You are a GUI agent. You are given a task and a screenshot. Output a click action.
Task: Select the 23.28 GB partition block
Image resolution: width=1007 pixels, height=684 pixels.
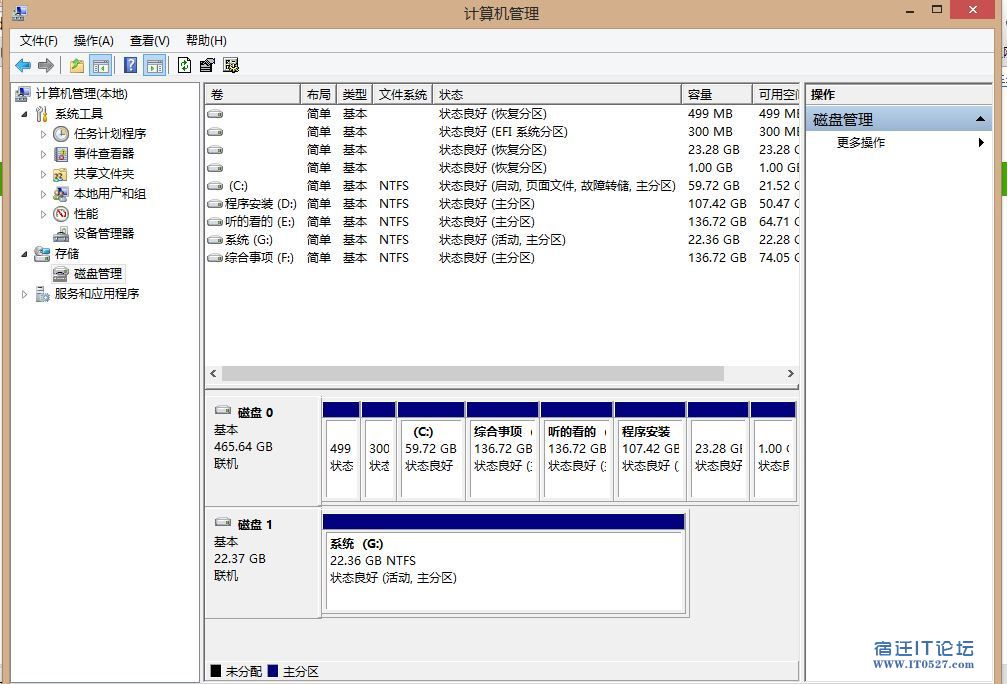tap(718, 451)
